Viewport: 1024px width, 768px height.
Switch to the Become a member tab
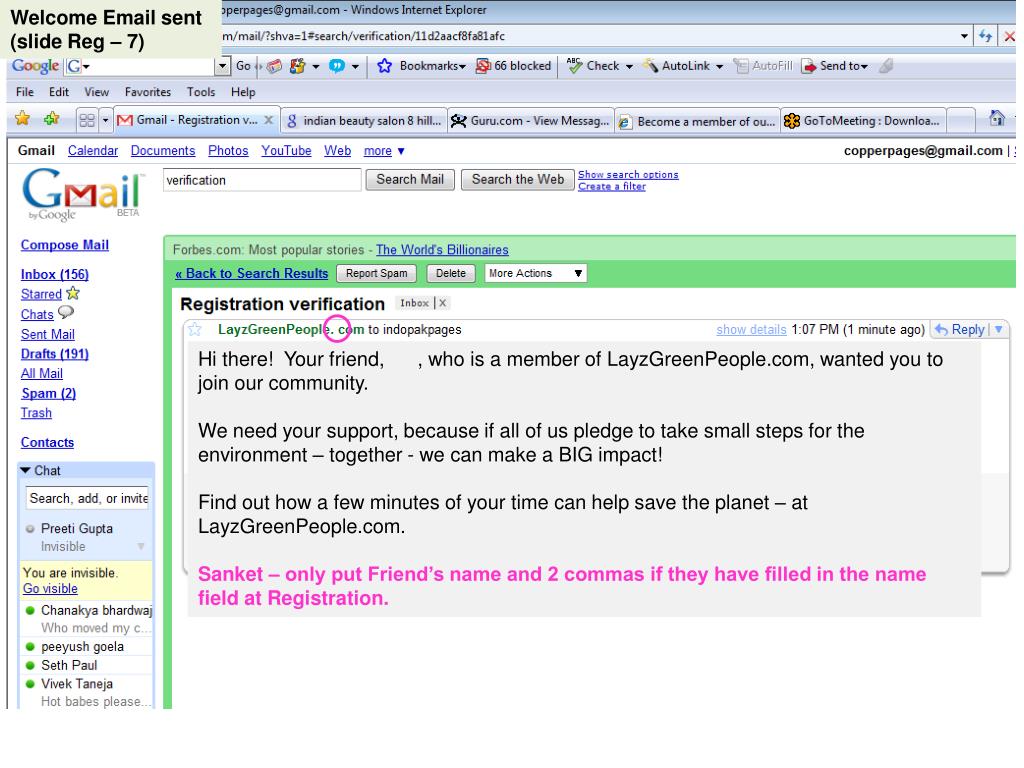697,121
